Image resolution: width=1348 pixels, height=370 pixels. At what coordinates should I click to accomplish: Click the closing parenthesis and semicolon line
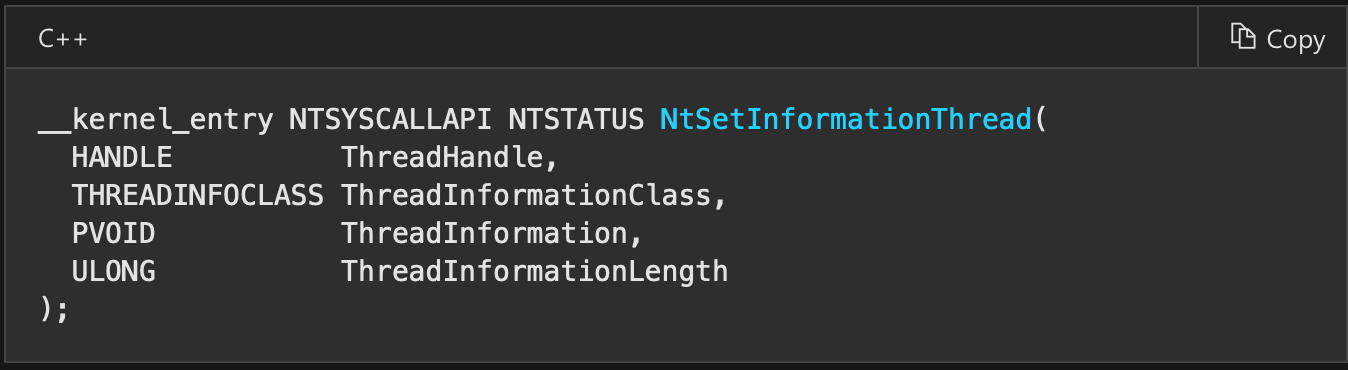(x=54, y=309)
